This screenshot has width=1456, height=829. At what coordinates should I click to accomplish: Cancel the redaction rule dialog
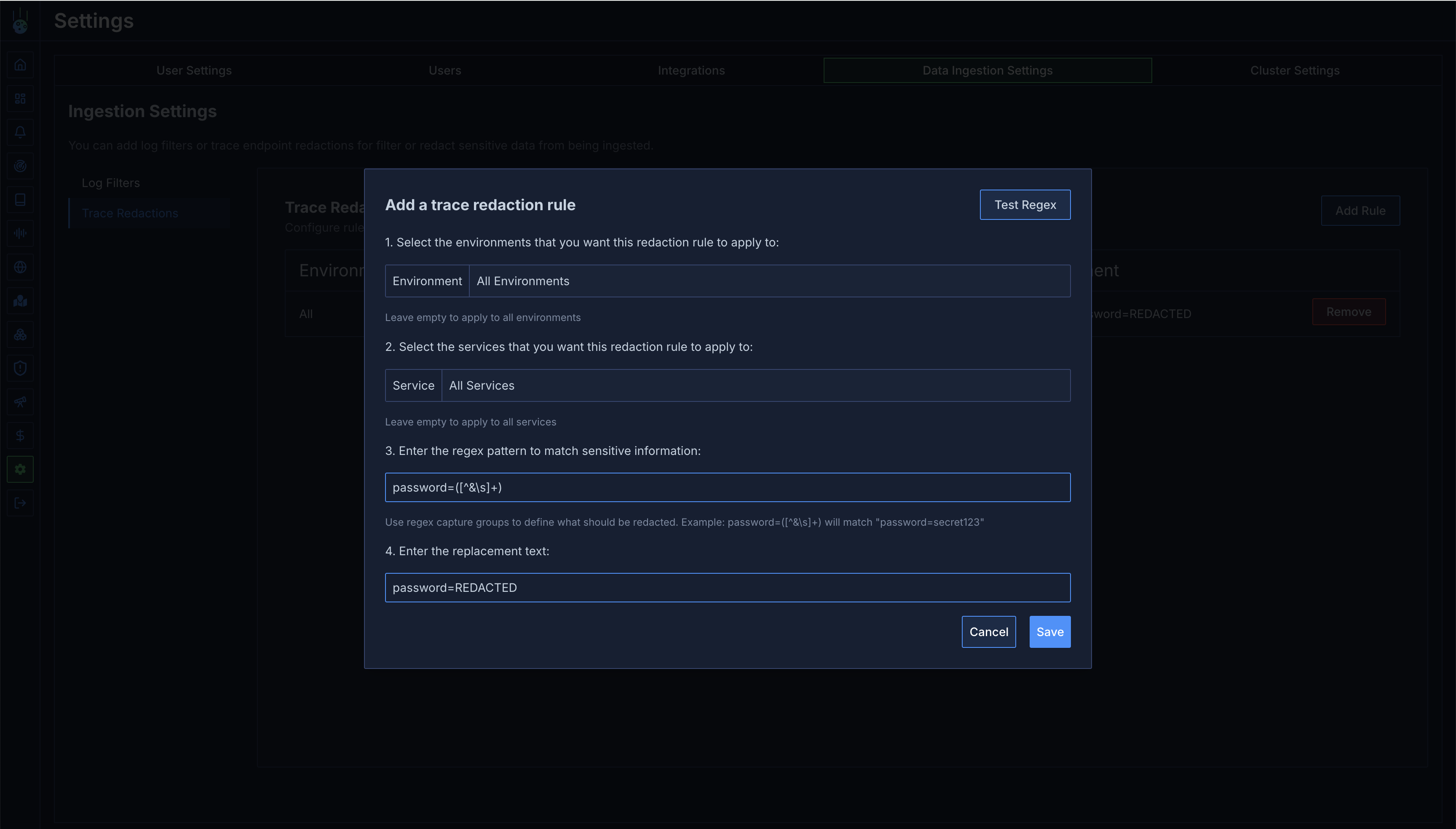tap(988, 631)
